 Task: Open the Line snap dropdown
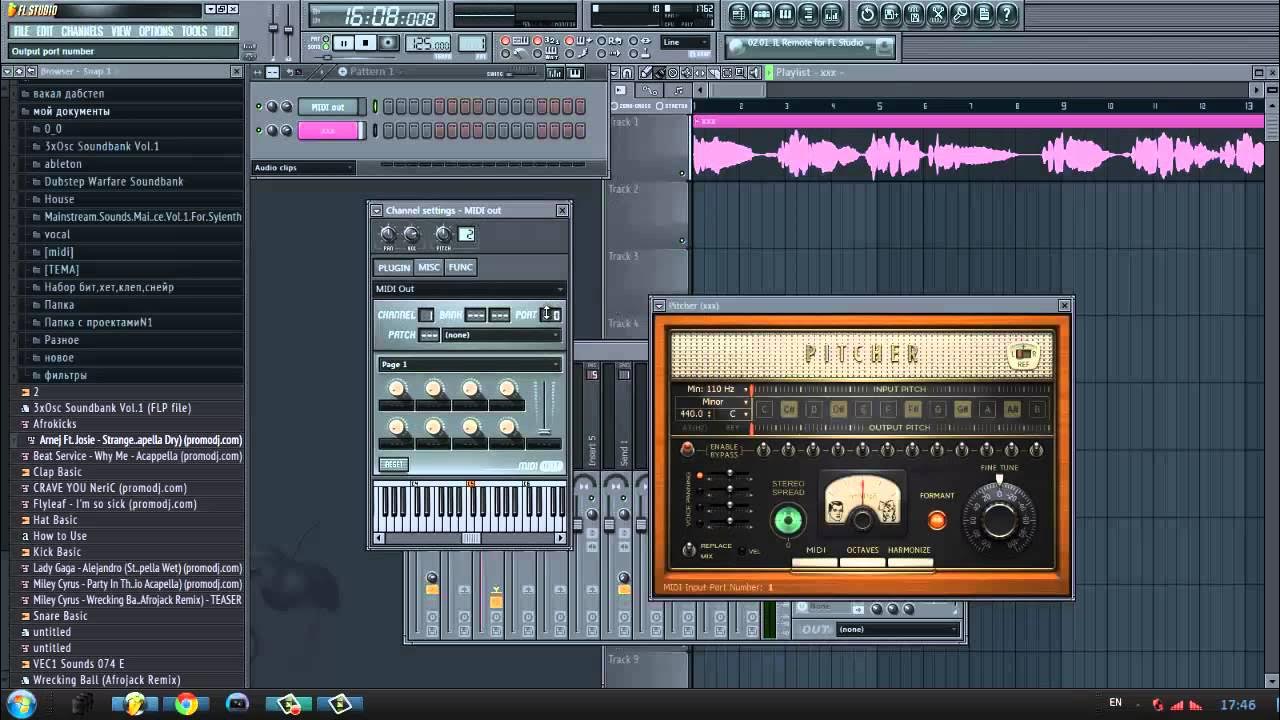coord(685,43)
